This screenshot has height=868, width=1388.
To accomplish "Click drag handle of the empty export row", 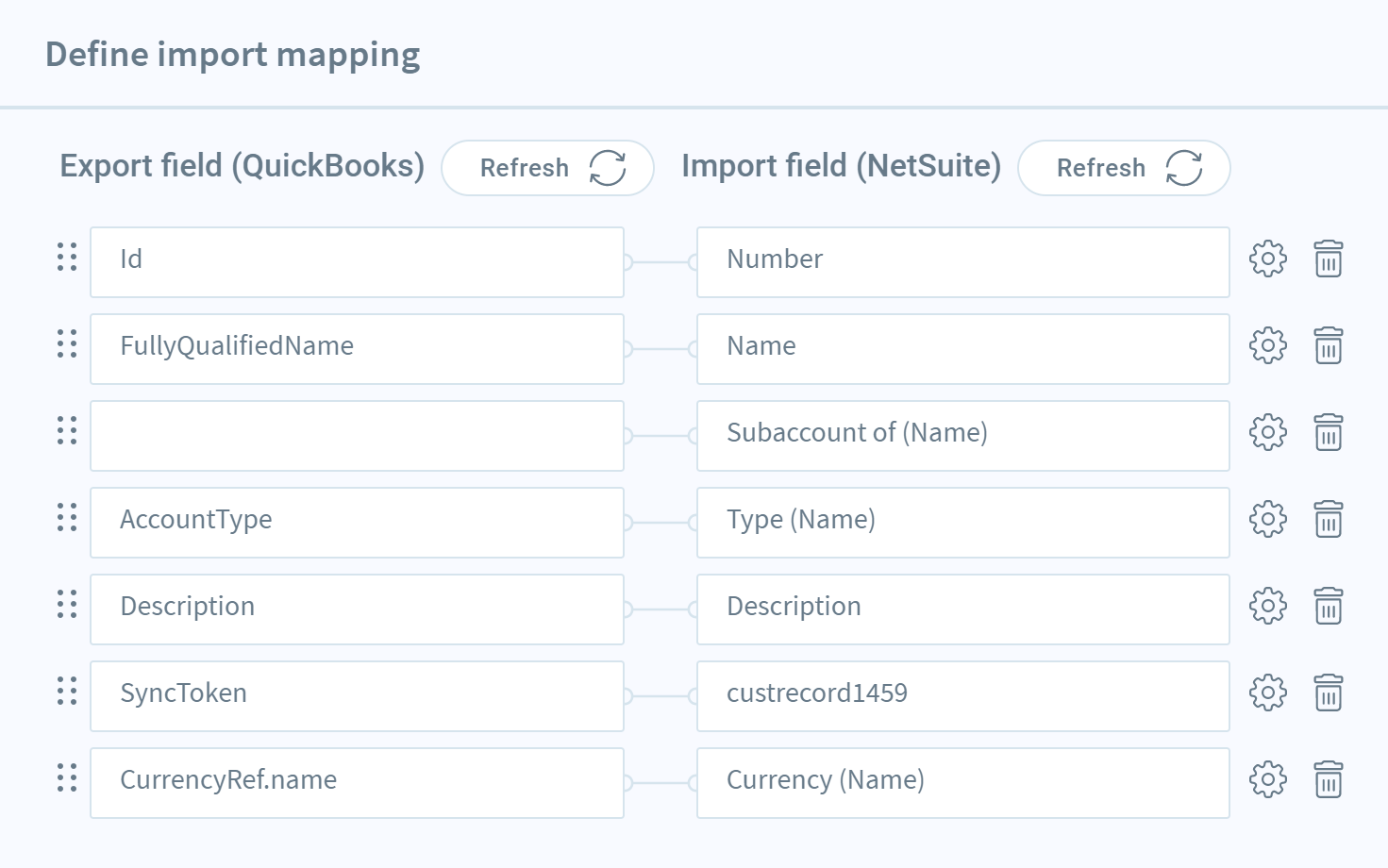I will [x=67, y=430].
